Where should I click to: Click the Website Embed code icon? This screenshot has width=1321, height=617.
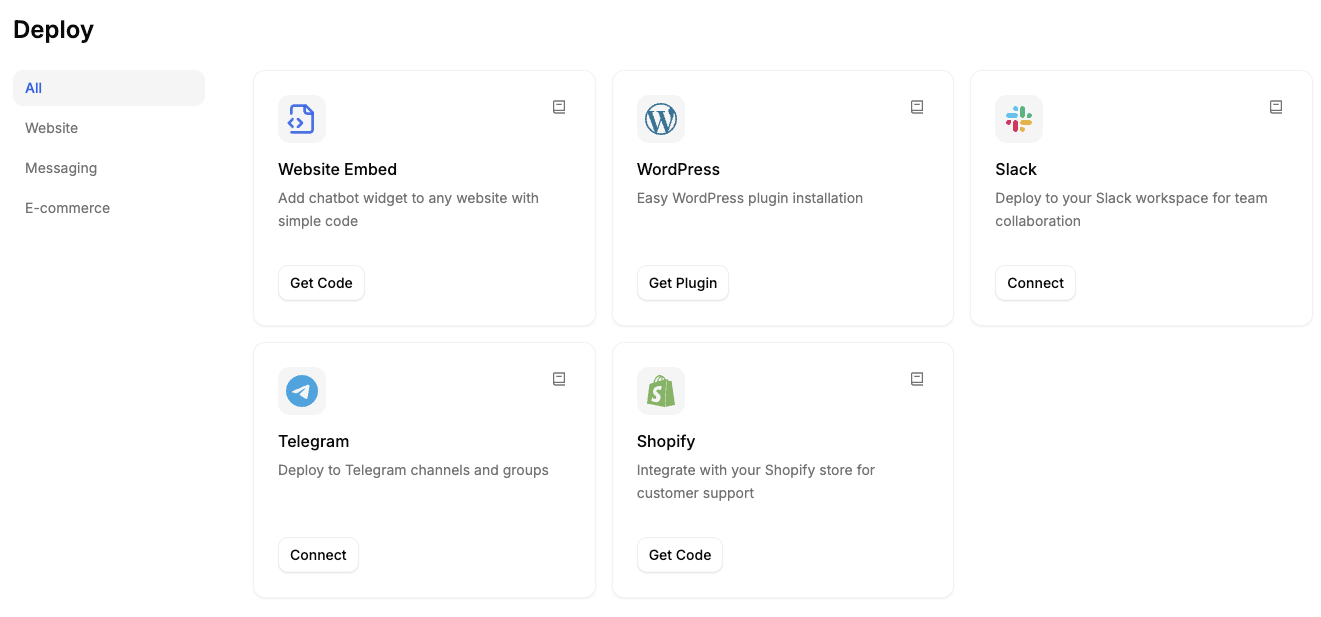[301, 119]
